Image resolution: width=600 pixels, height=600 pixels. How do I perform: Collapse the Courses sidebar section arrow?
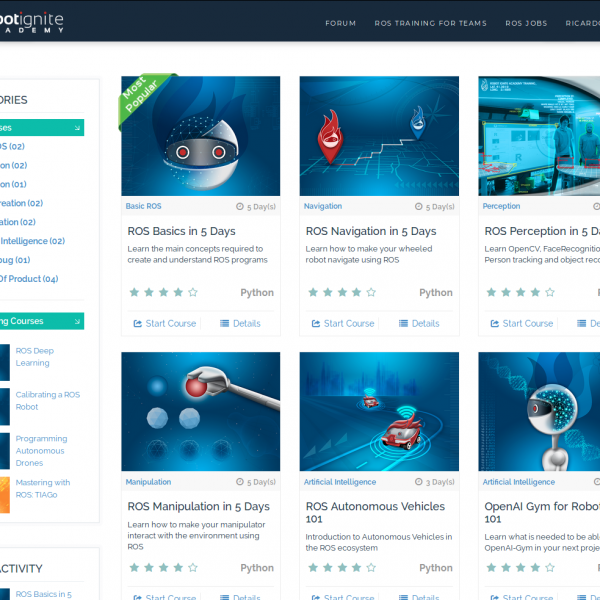click(x=77, y=321)
